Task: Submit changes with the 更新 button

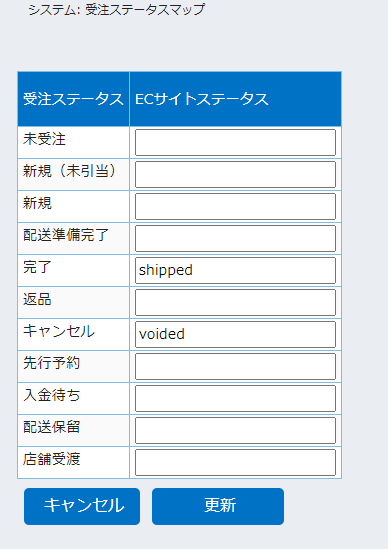Action: [x=218, y=506]
